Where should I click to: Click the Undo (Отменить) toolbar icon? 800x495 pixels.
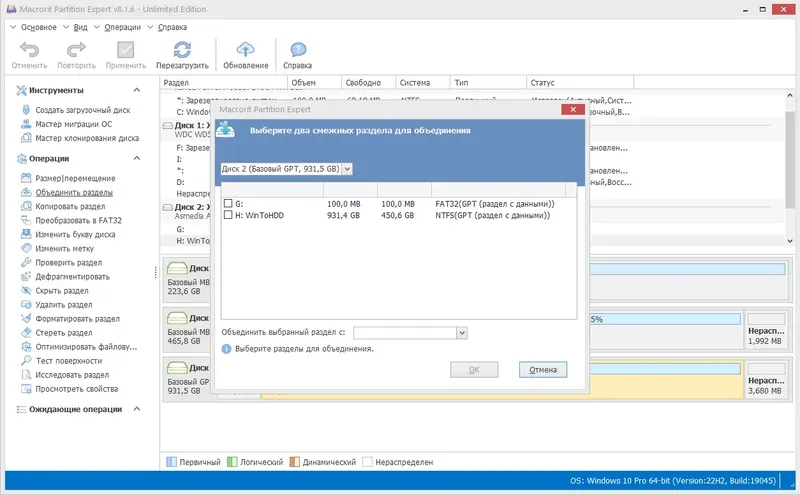coord(29,50)
